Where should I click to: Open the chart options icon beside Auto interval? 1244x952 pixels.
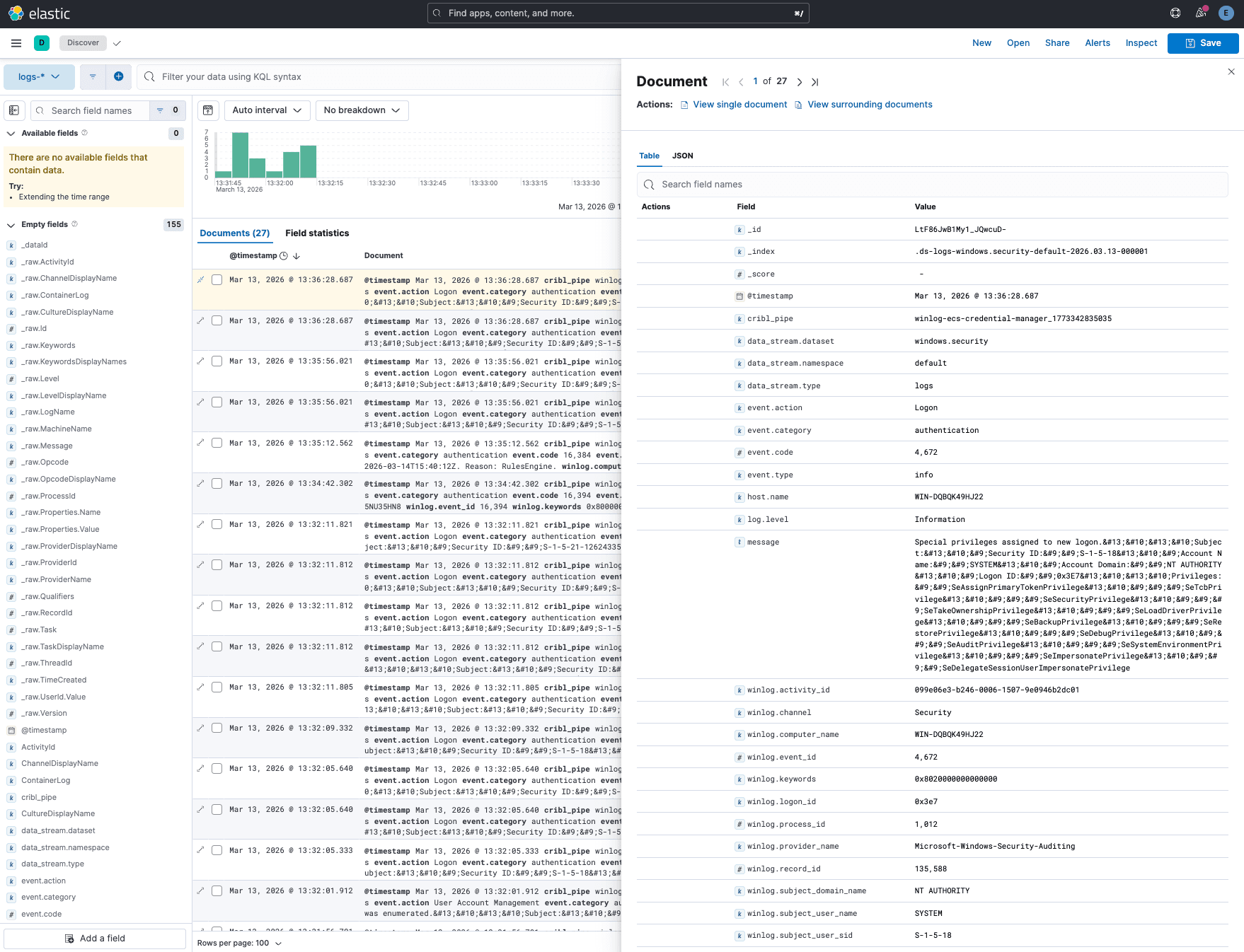(x=208, y=110)
